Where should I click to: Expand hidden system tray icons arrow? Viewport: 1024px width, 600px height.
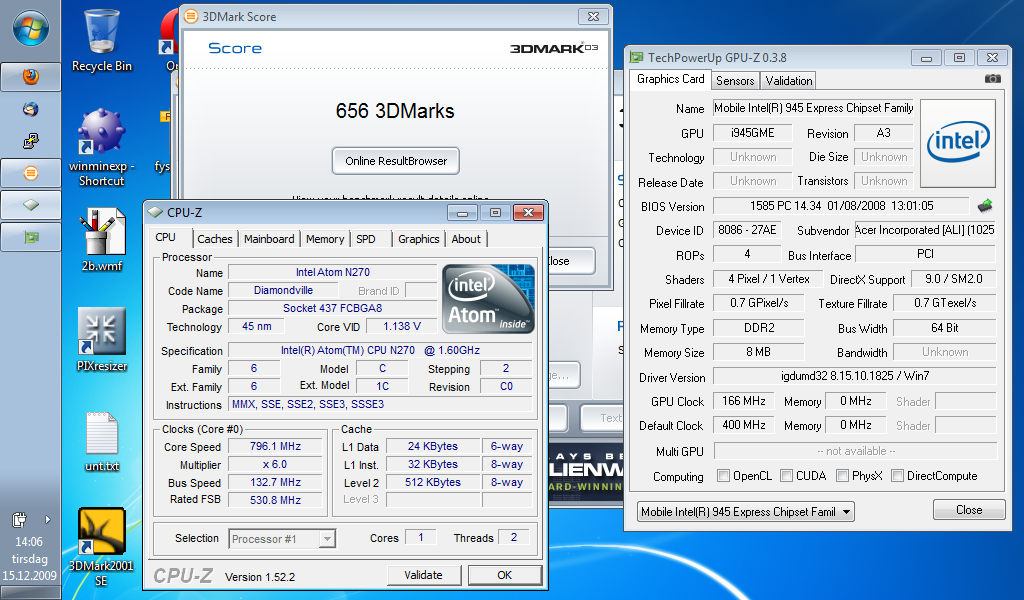(47, 520)
